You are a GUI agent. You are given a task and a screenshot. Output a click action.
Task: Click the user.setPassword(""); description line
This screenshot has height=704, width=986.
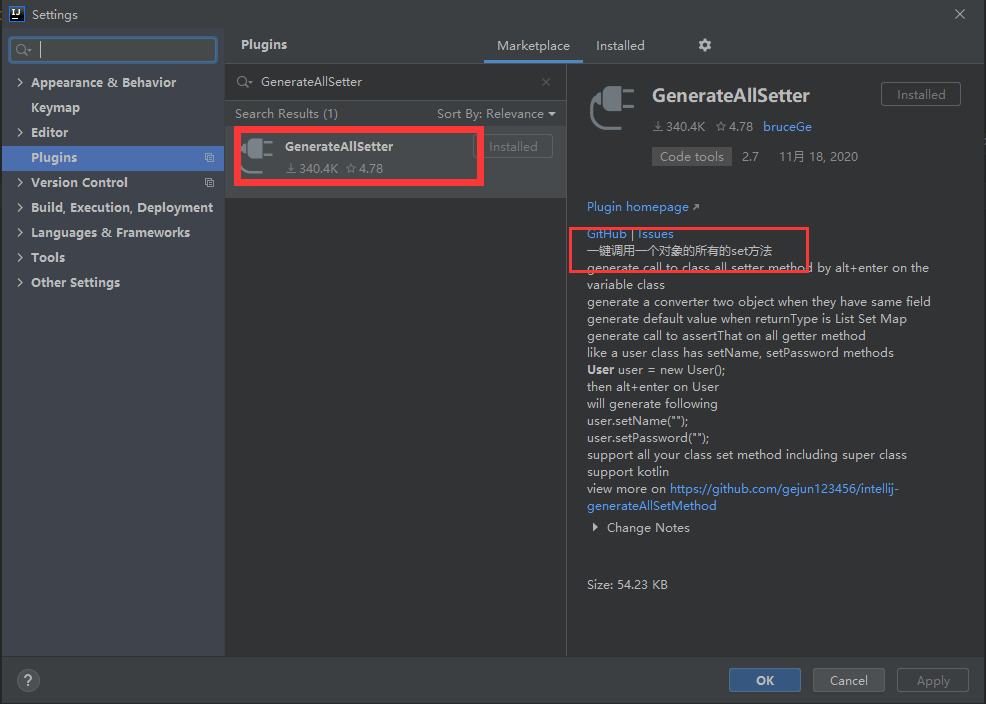pyautogui.click(x=648, y=437)
